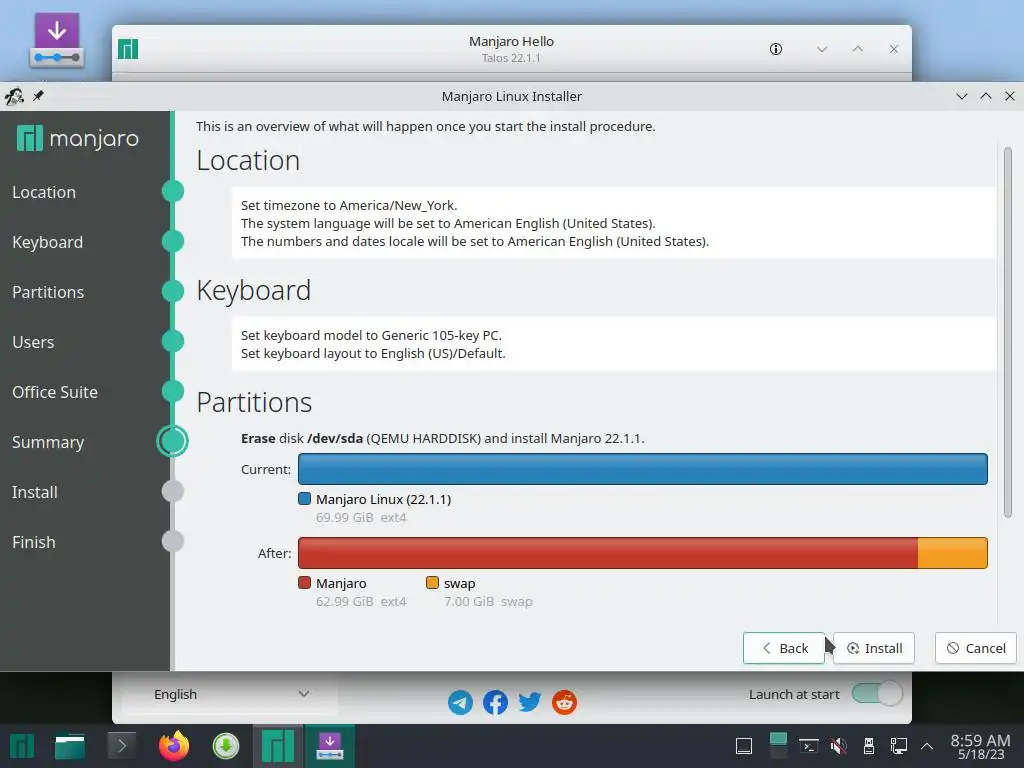Switch to Manjaro Hello in the taskbar
The width and height of the screenshot is (1024, 768).
pyautogui.click(x=278, y=746)
